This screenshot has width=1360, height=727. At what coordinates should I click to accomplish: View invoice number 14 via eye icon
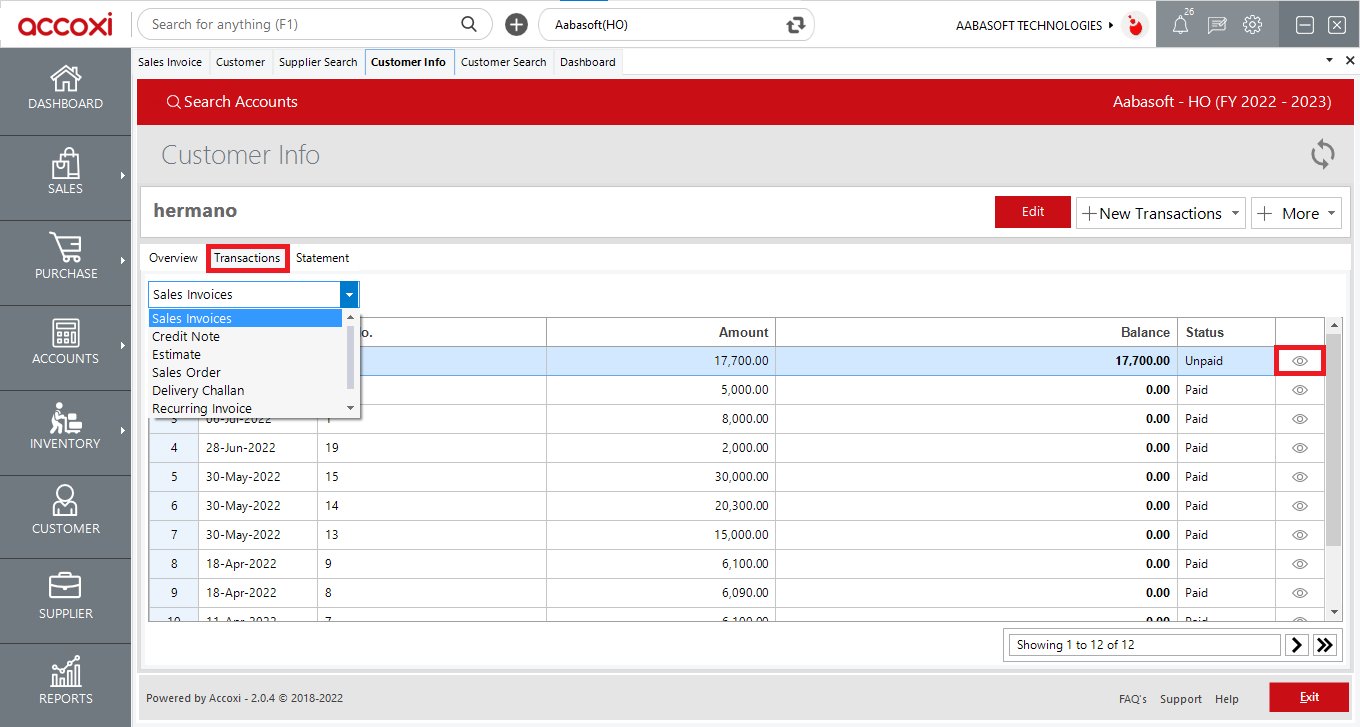pos(1300,506)
